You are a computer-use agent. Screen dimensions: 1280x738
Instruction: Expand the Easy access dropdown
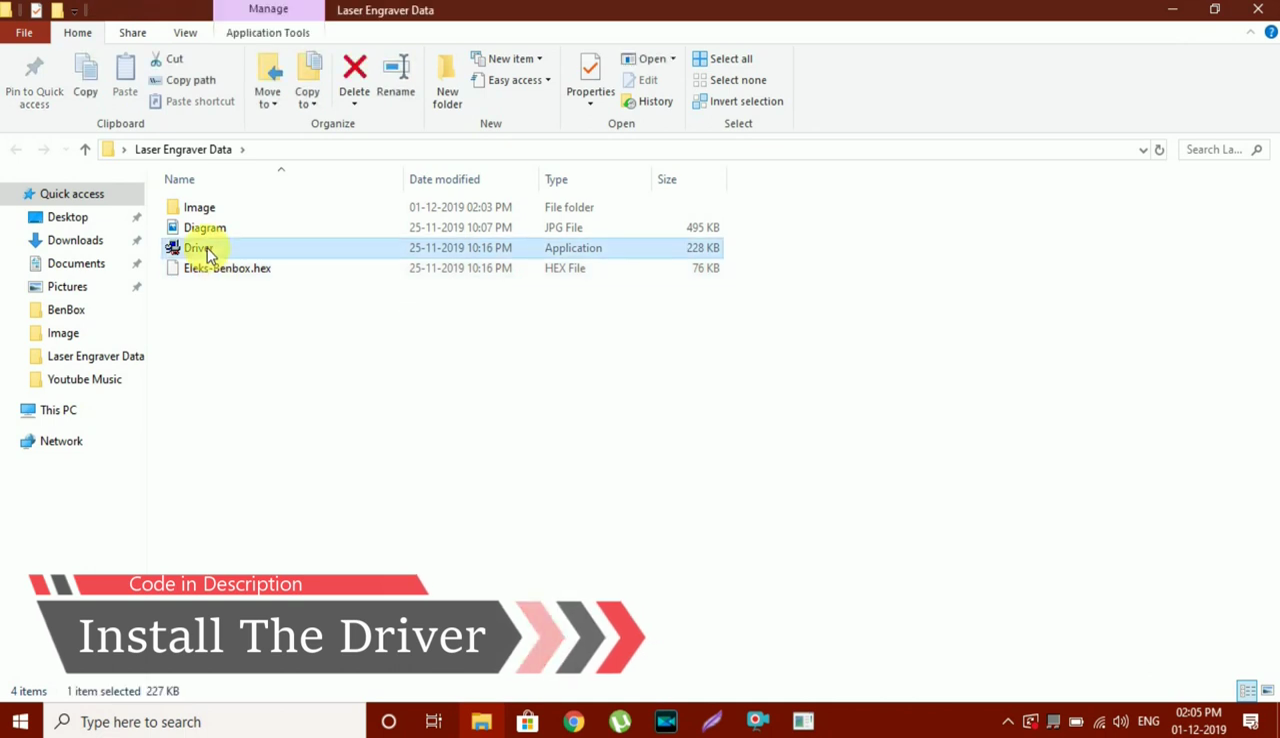[x=511, y=80]
